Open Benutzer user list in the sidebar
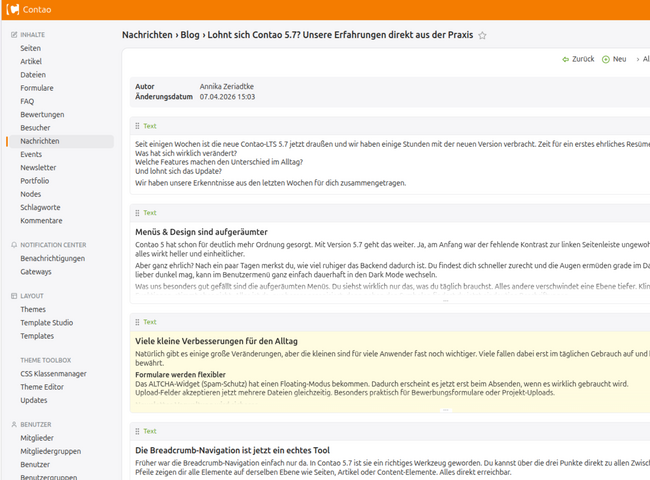Image resolution: width=650 pixels, height=480 pixels. tap(35, 464)
